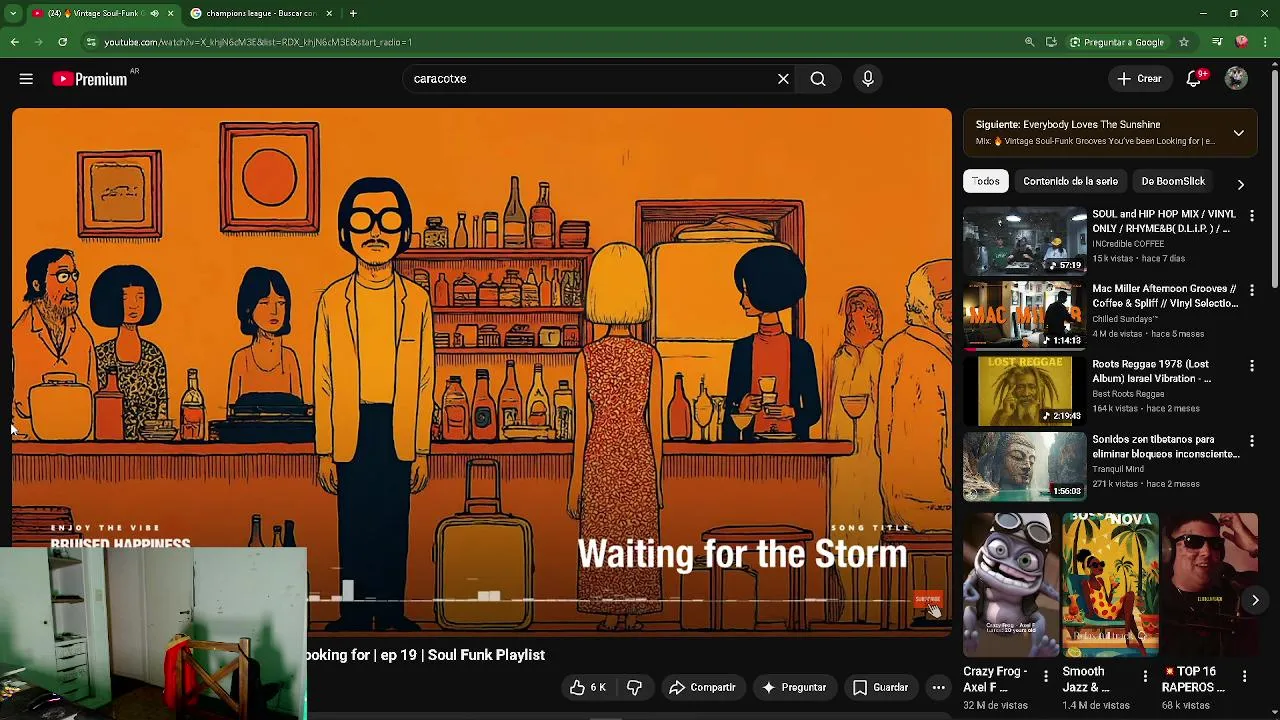The height and width of the screenshot is (720, 1280).
Task: Click Chilled Sundays channel name
Action: pos(1126,319)
